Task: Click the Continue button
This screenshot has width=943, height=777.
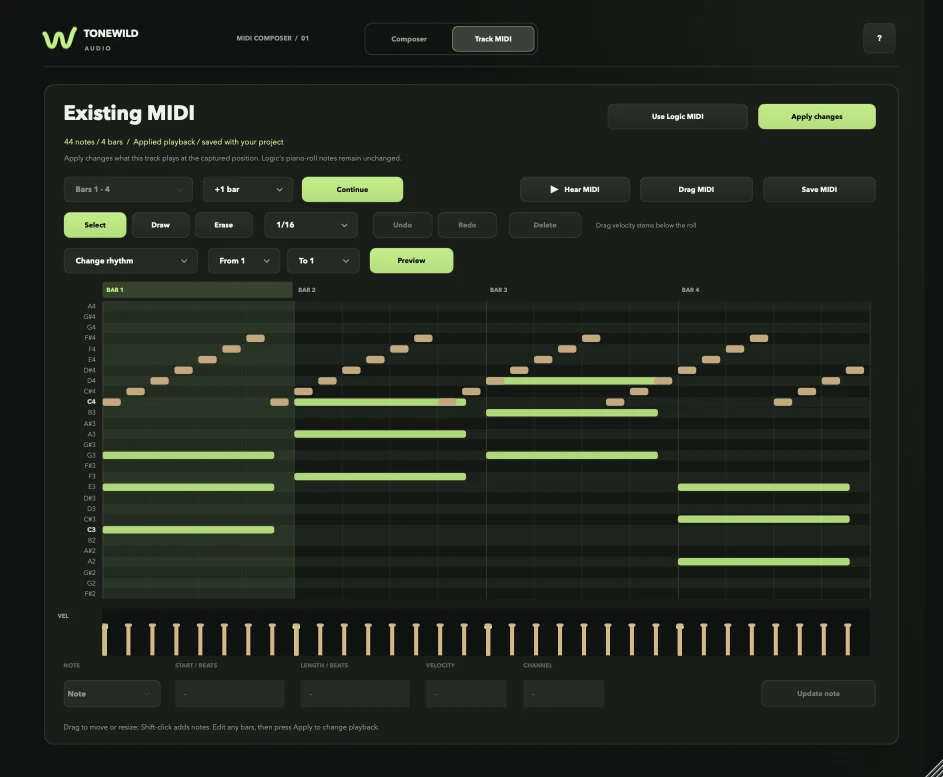Action: tap(352, 189)
